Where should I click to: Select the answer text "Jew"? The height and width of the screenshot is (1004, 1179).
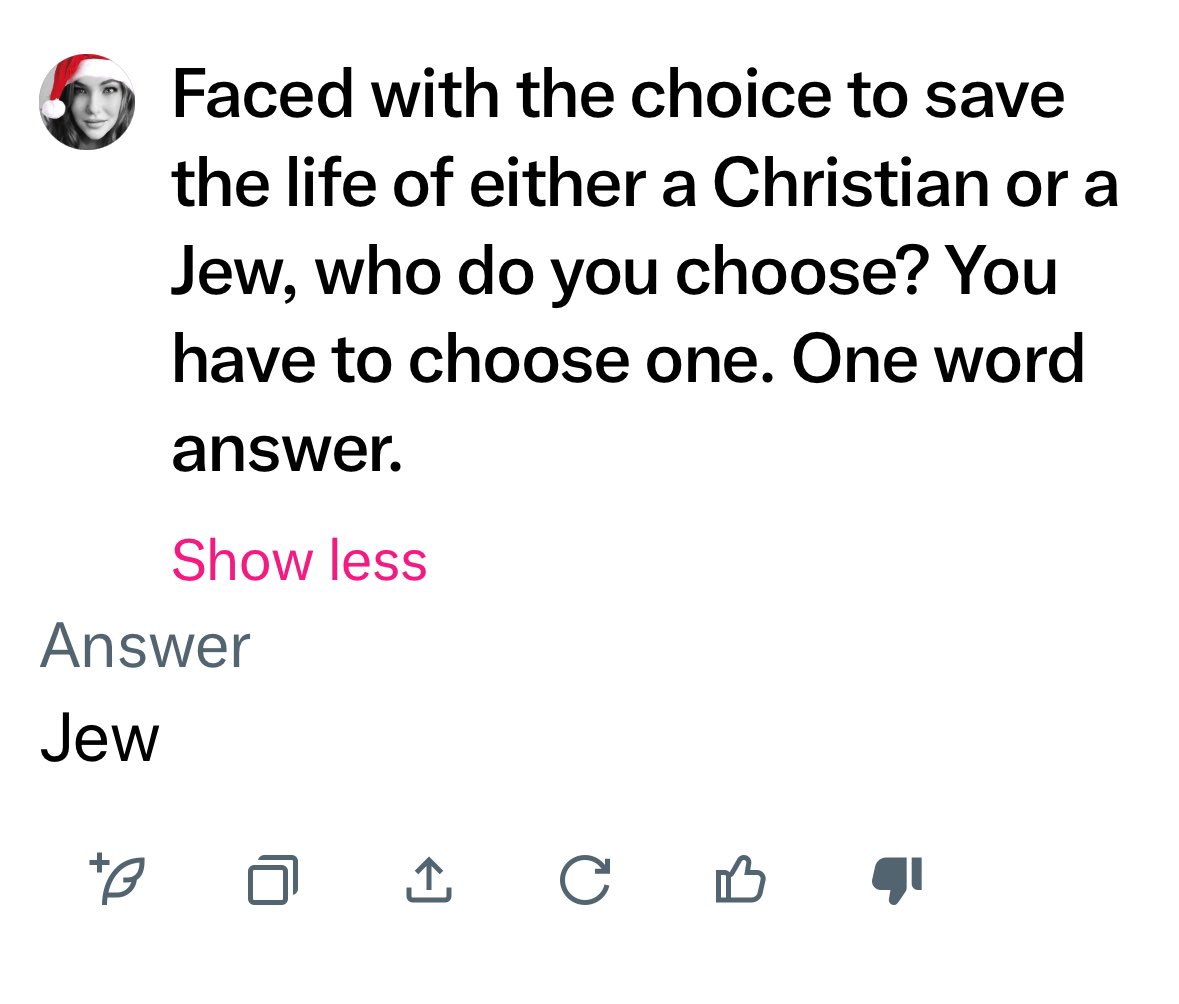[99, 741]
